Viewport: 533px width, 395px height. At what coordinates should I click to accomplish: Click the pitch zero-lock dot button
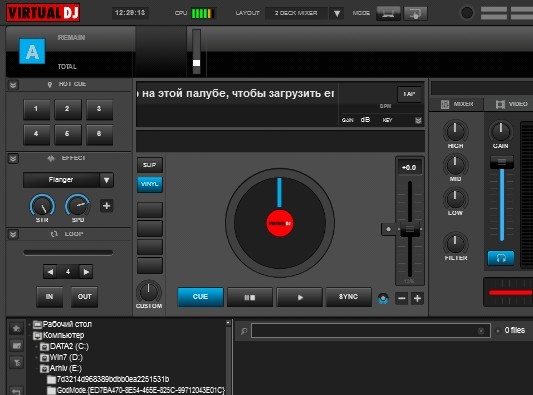pos(389,229)
